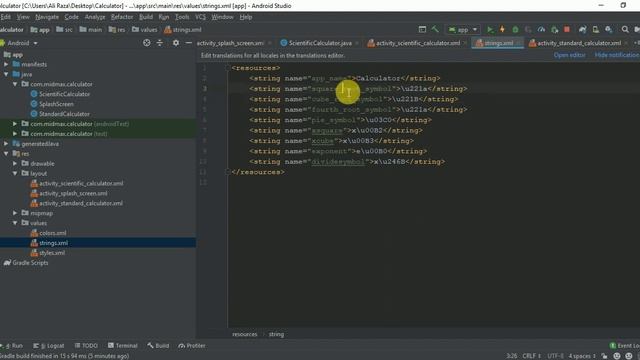
Task: Expand the drawable folder
Action: coord(15,163)
